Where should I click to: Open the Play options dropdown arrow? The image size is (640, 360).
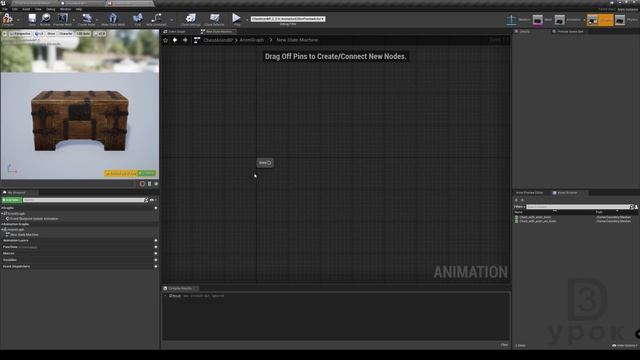pos(247,20)
